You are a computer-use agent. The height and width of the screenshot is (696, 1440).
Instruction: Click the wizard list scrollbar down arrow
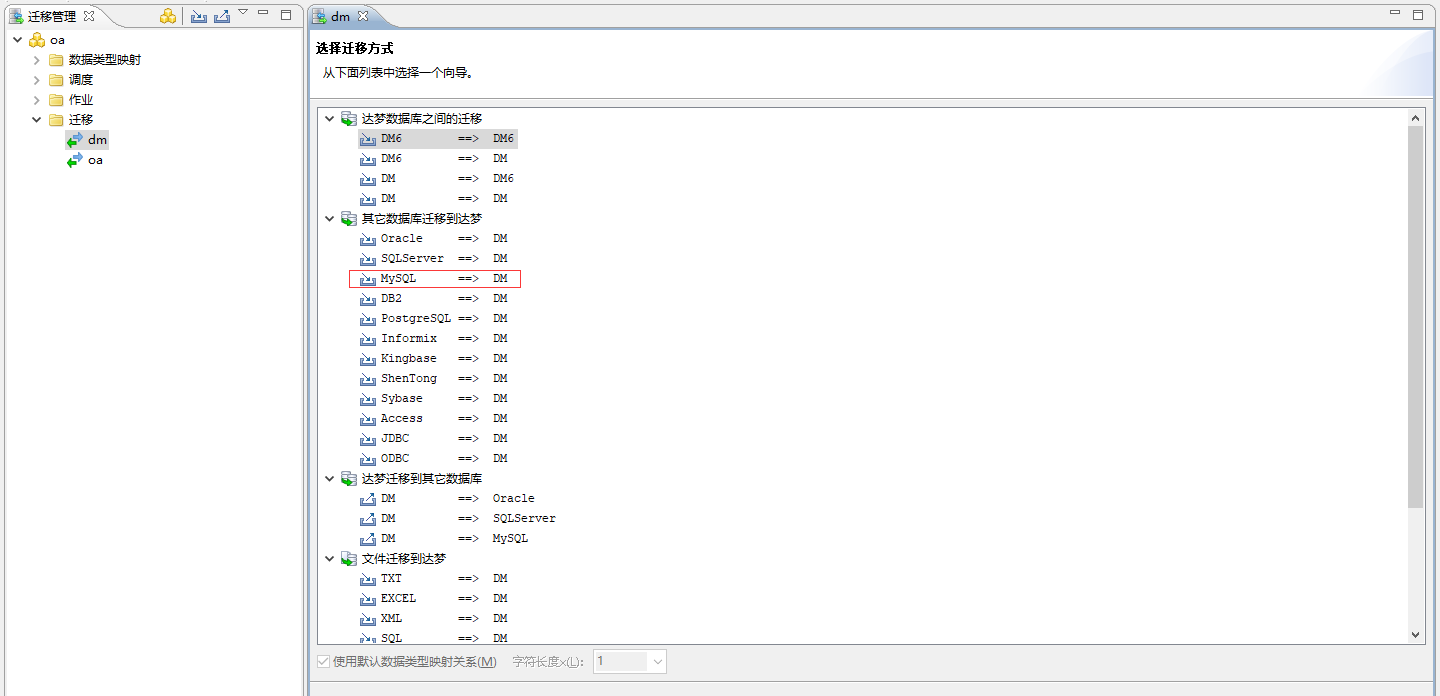tap(1415, 634)
